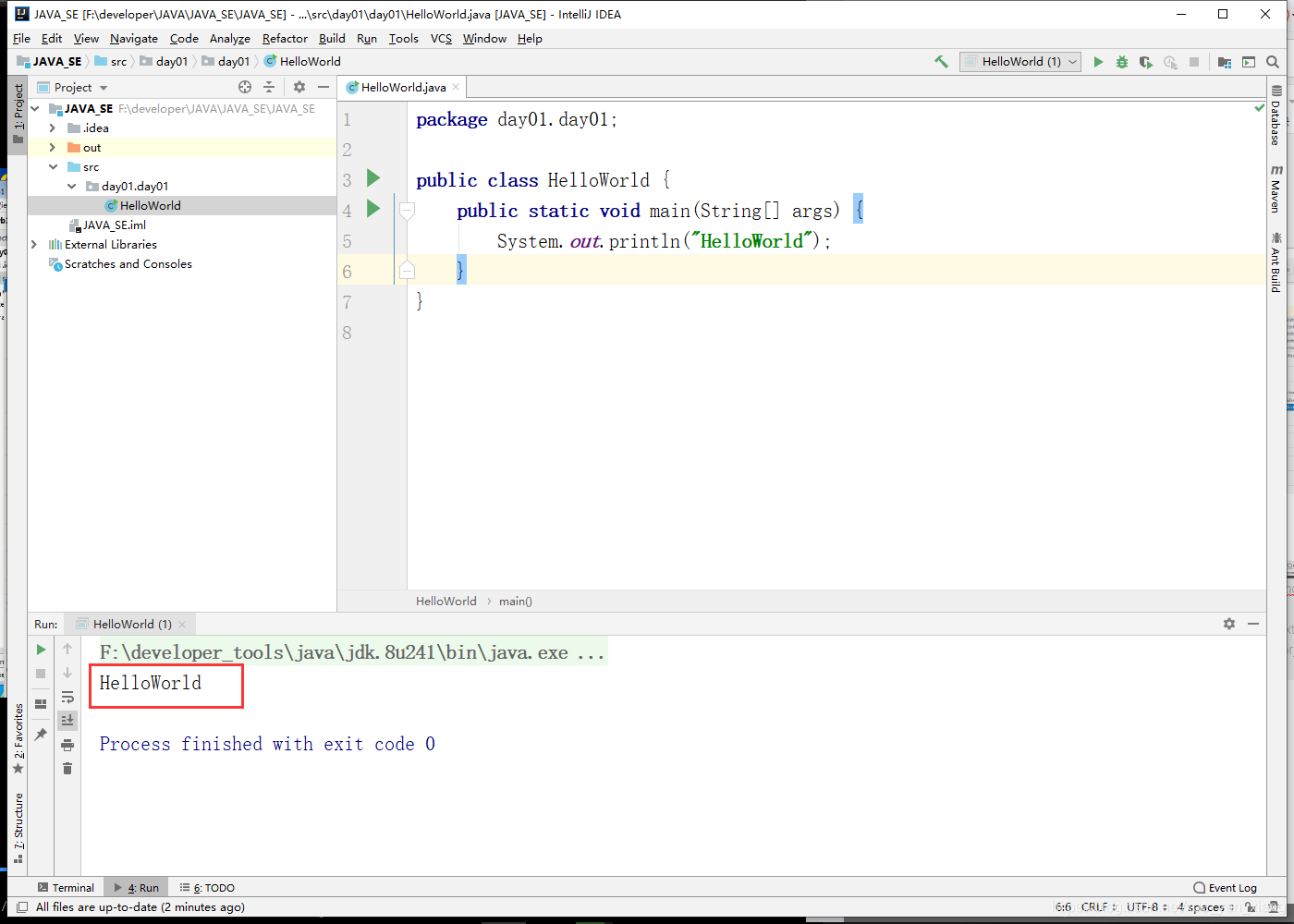Toggle the Maven side tool window
1294x924 pixels.
(x=1276, y=188)
